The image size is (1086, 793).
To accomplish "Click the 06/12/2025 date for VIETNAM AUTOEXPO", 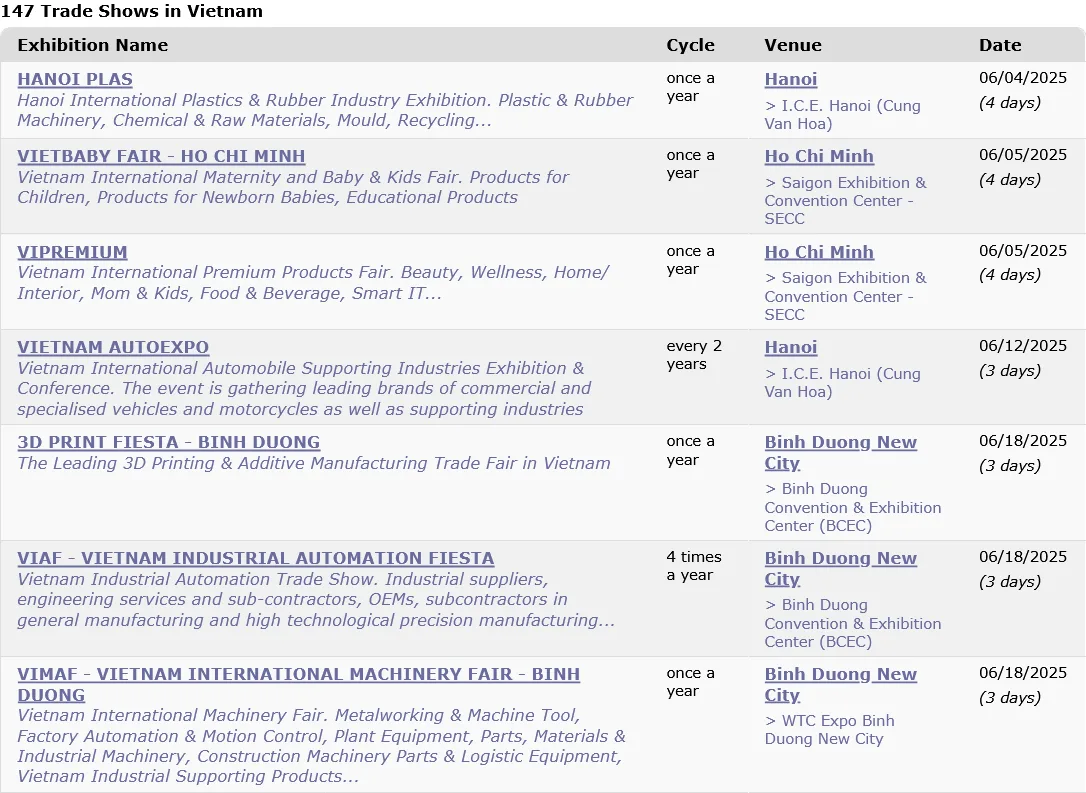I will pos(1022,346).
